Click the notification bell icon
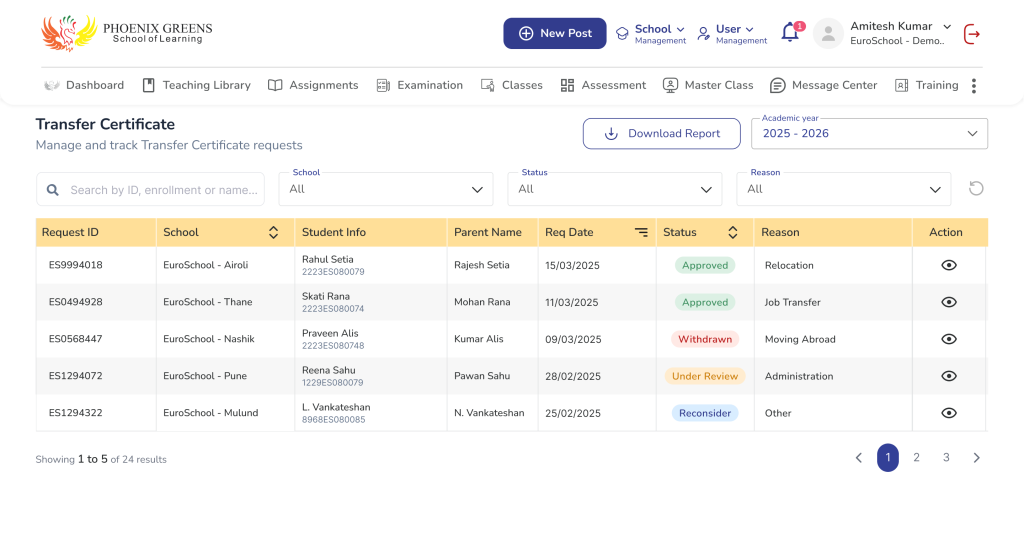The height and width of the screenshot is (543, 1024). click(790, 33)
